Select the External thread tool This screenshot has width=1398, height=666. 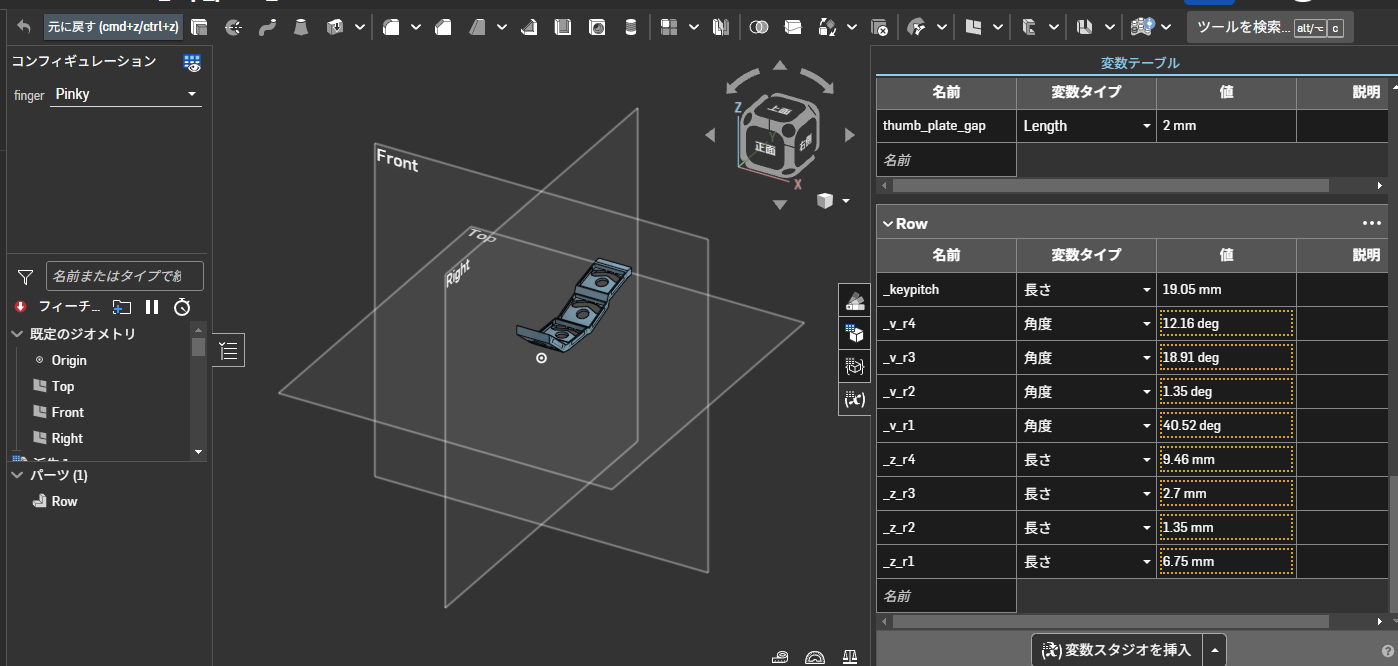coord(629,27)
